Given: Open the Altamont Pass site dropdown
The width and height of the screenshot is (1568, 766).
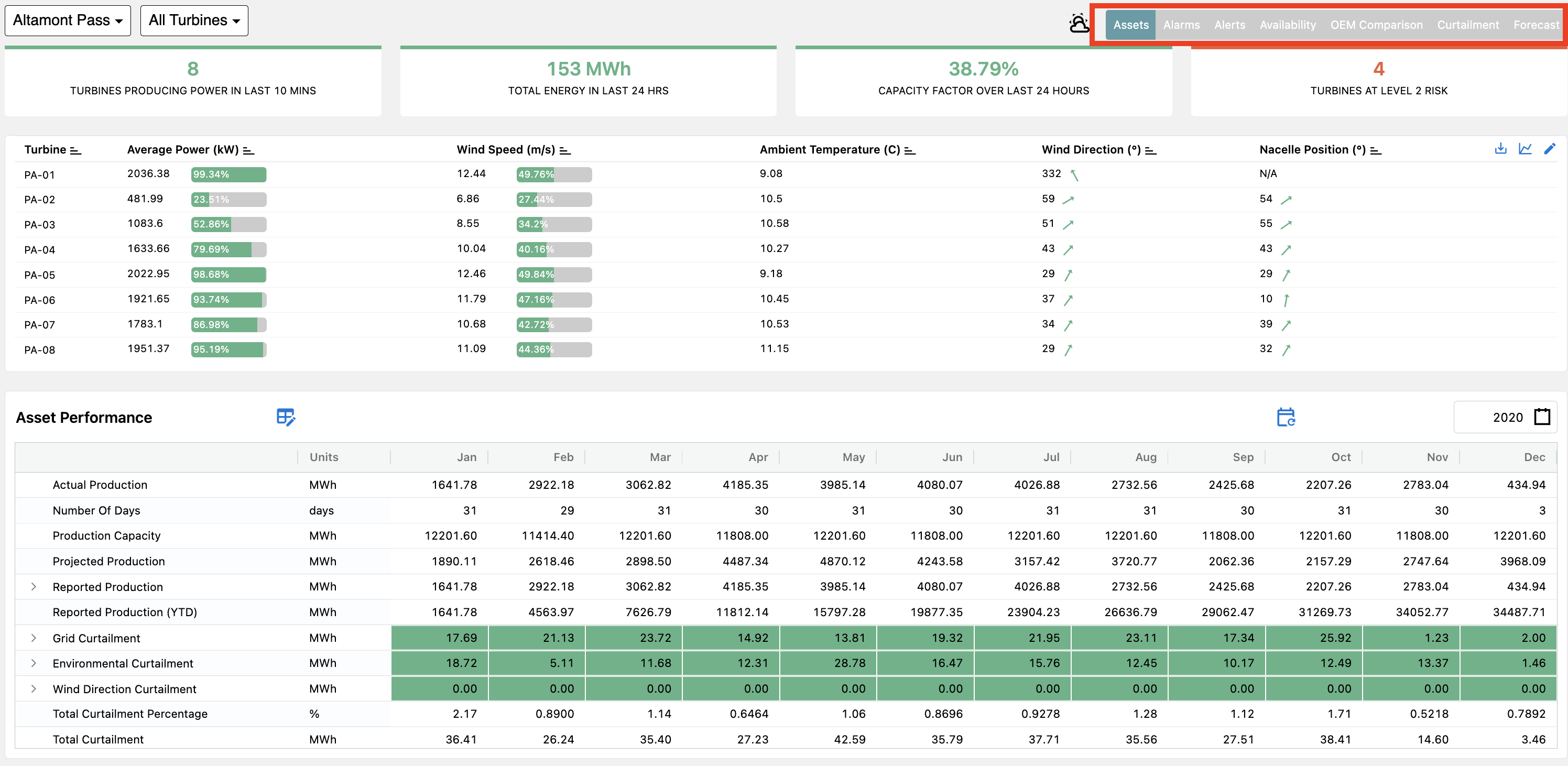Looking at the screenshot, I should [68, 20].
